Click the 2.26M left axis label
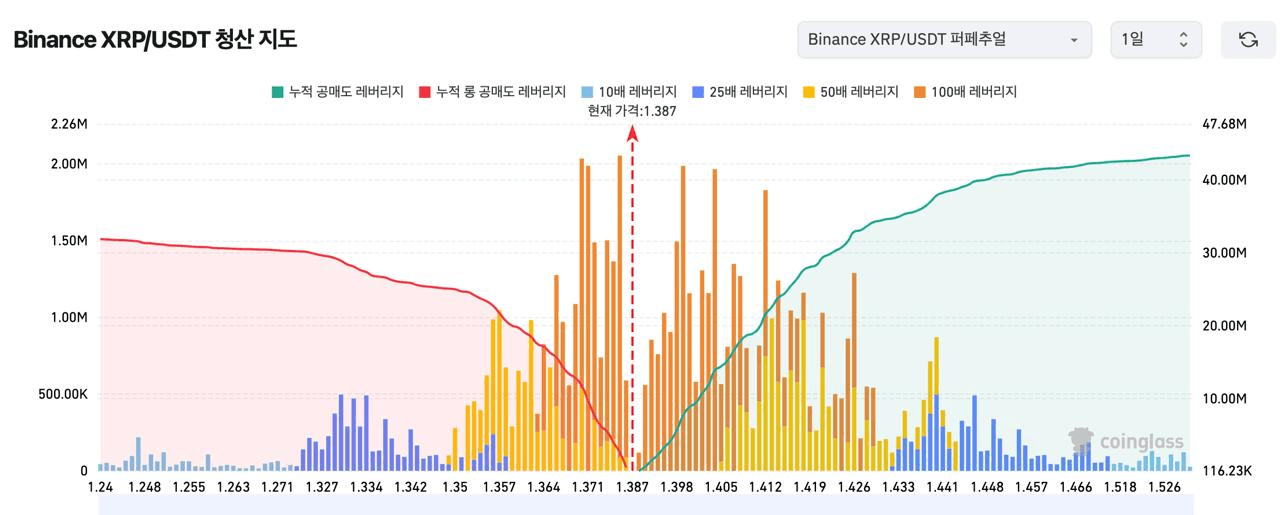This screenshot has width=1280, height=515. coord(68,124)
